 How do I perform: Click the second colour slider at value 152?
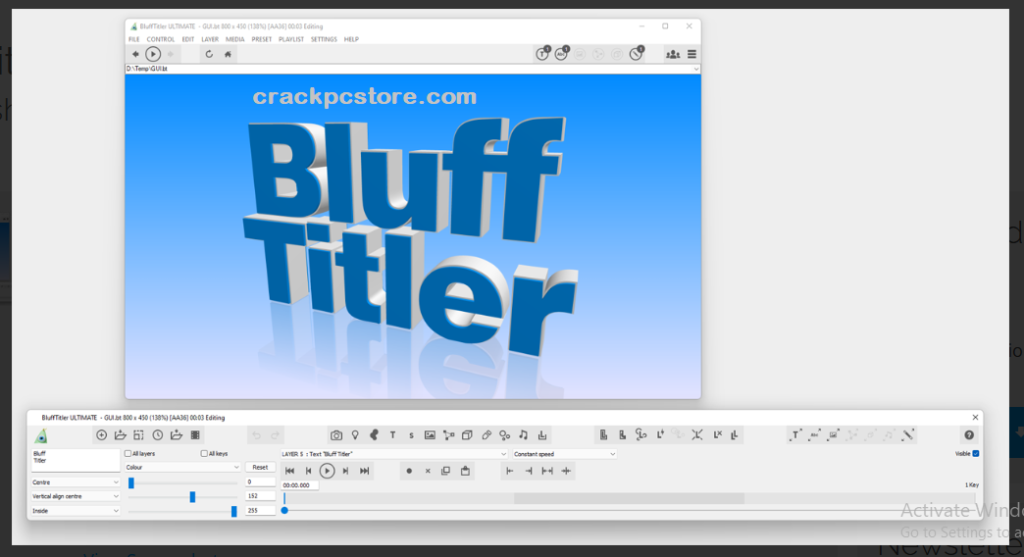[x=193, y=497]
